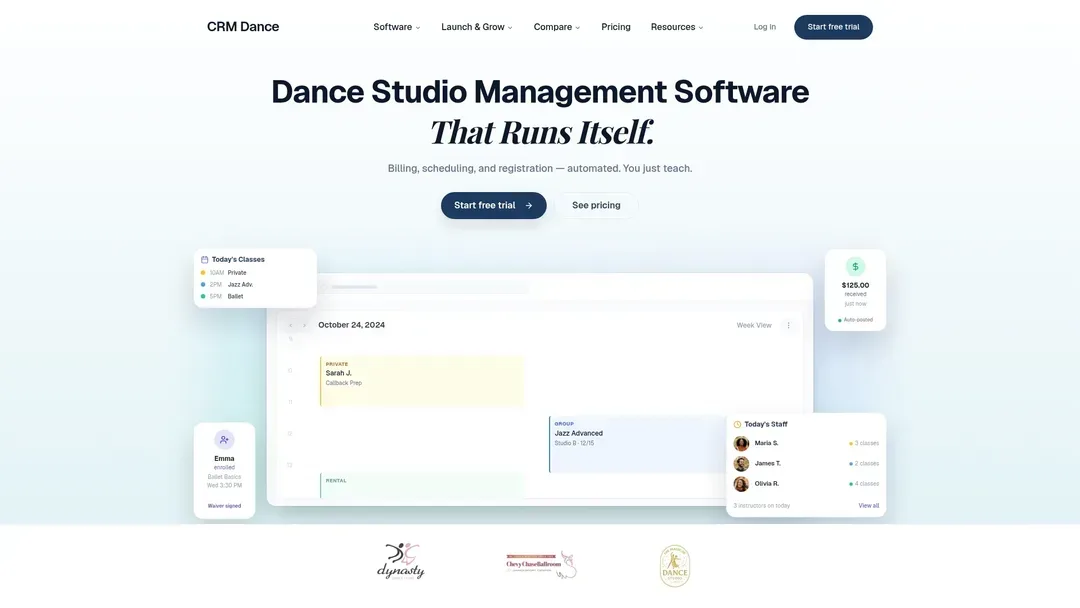
Task: Open Sarah J. private lesson event
Action: tap(422, 381)
